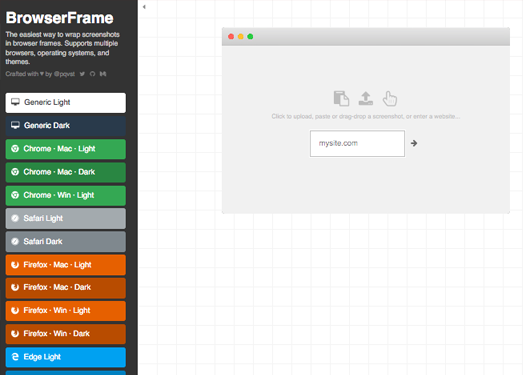The width and height of the screenshot is (523, 375).
Task: Collapse the sidebar with the small arrow
Action: (x=144, y=7)
